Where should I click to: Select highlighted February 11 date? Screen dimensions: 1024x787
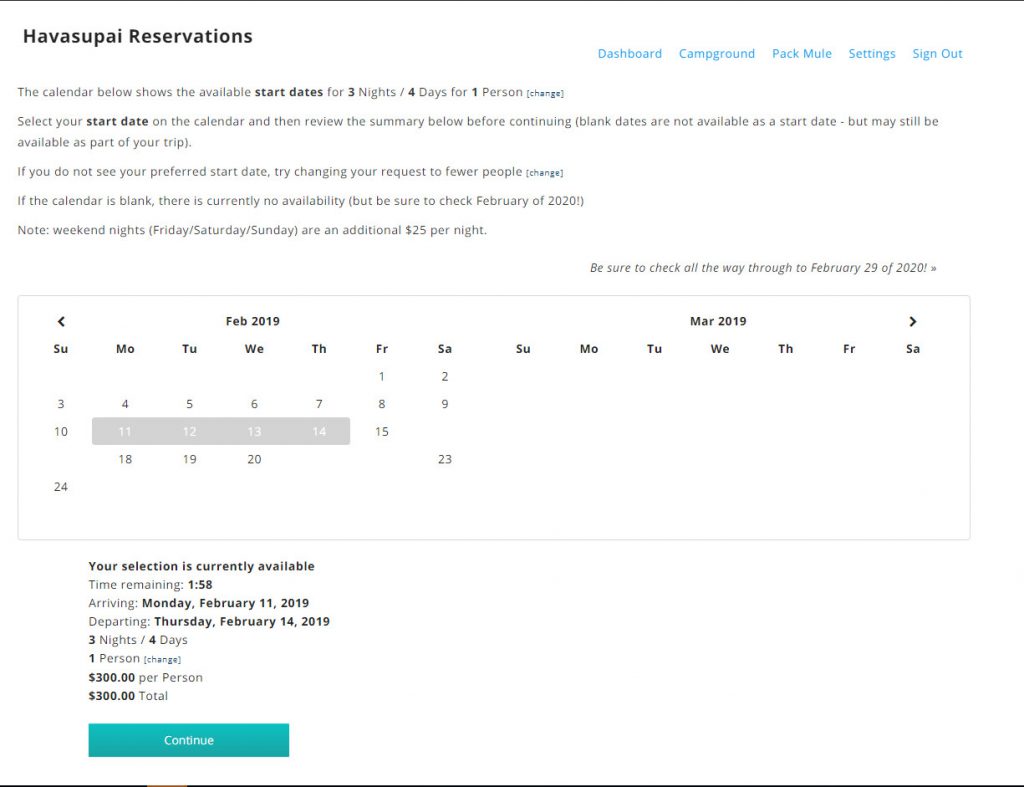pos(125,431)
